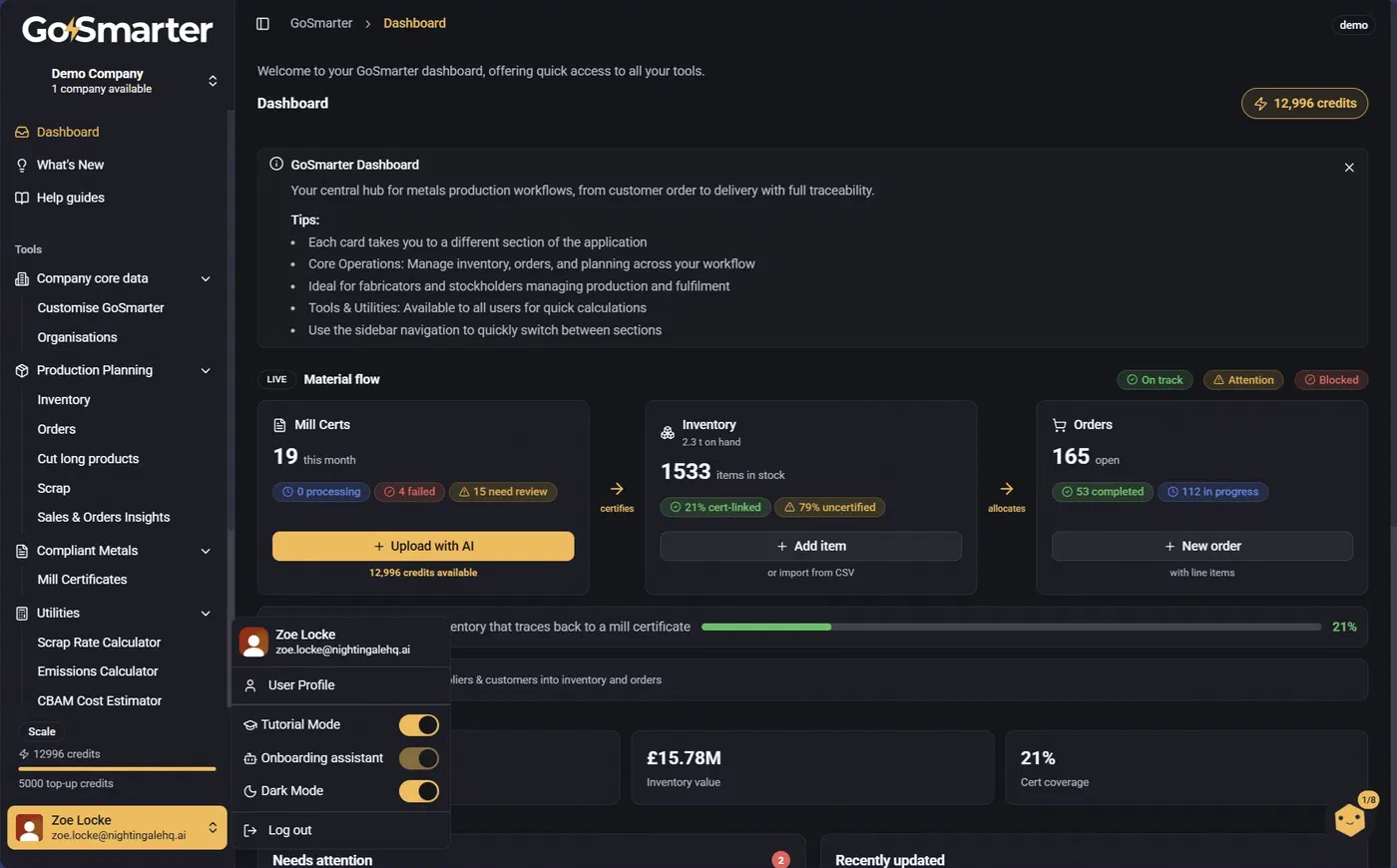Click the Production Planning cube icon
The image size is (1397, 868).
(x=22, y=370)
